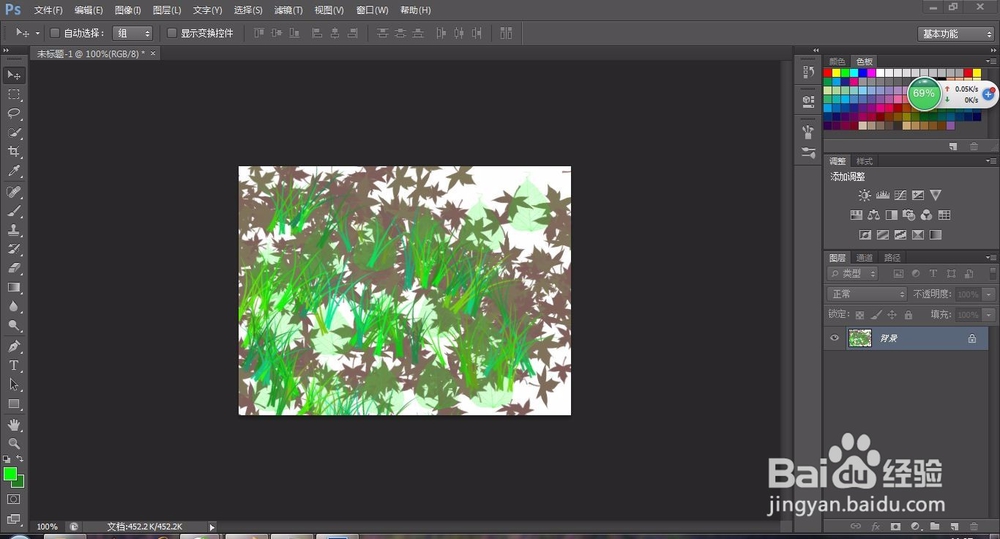Add a Curves adjustment
Screen dimensions: 1000x539
point(901,195)
